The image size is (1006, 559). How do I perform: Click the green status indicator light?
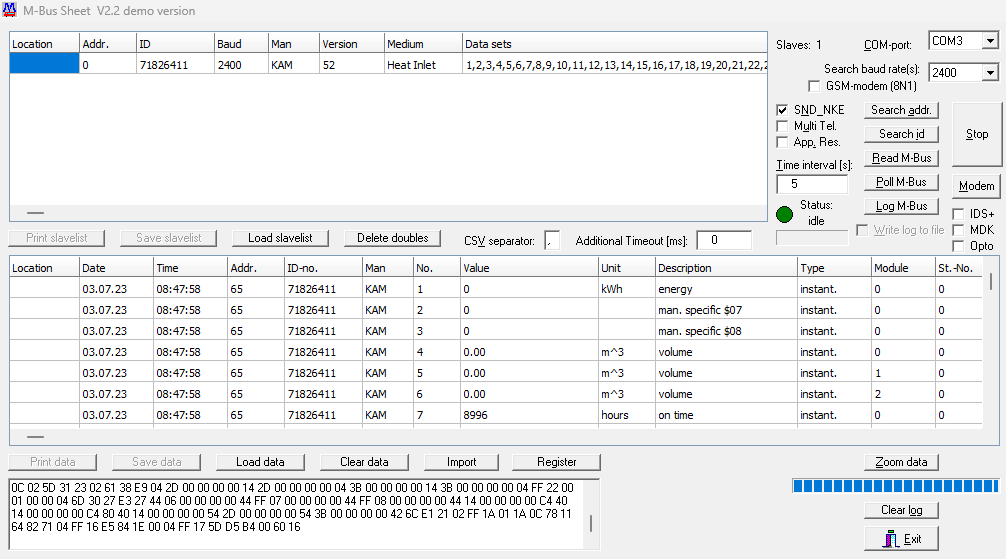click(785, 213)
